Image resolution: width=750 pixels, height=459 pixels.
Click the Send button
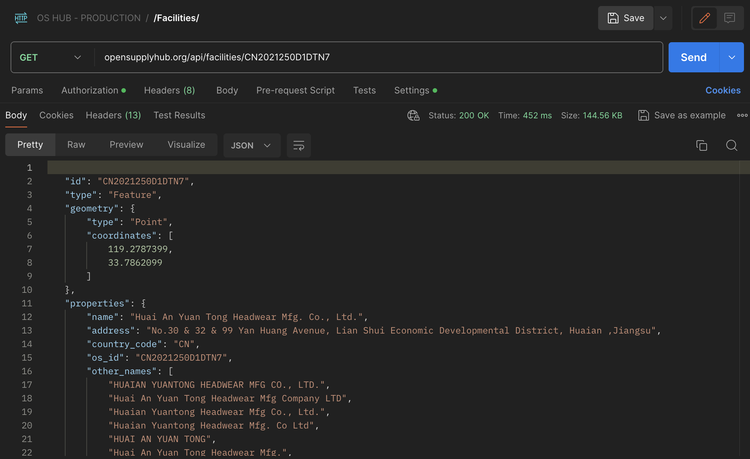tap(693, 57)
